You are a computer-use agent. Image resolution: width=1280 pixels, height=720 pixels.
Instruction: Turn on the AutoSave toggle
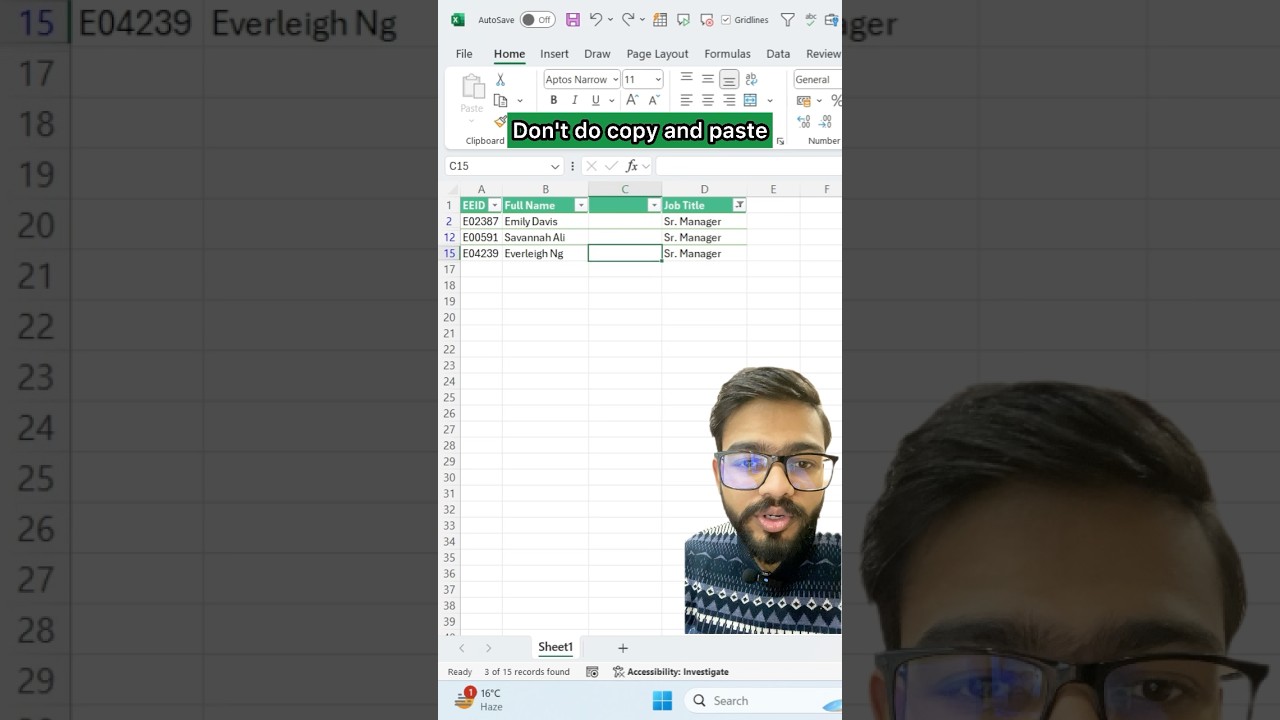tap(537, 19)
